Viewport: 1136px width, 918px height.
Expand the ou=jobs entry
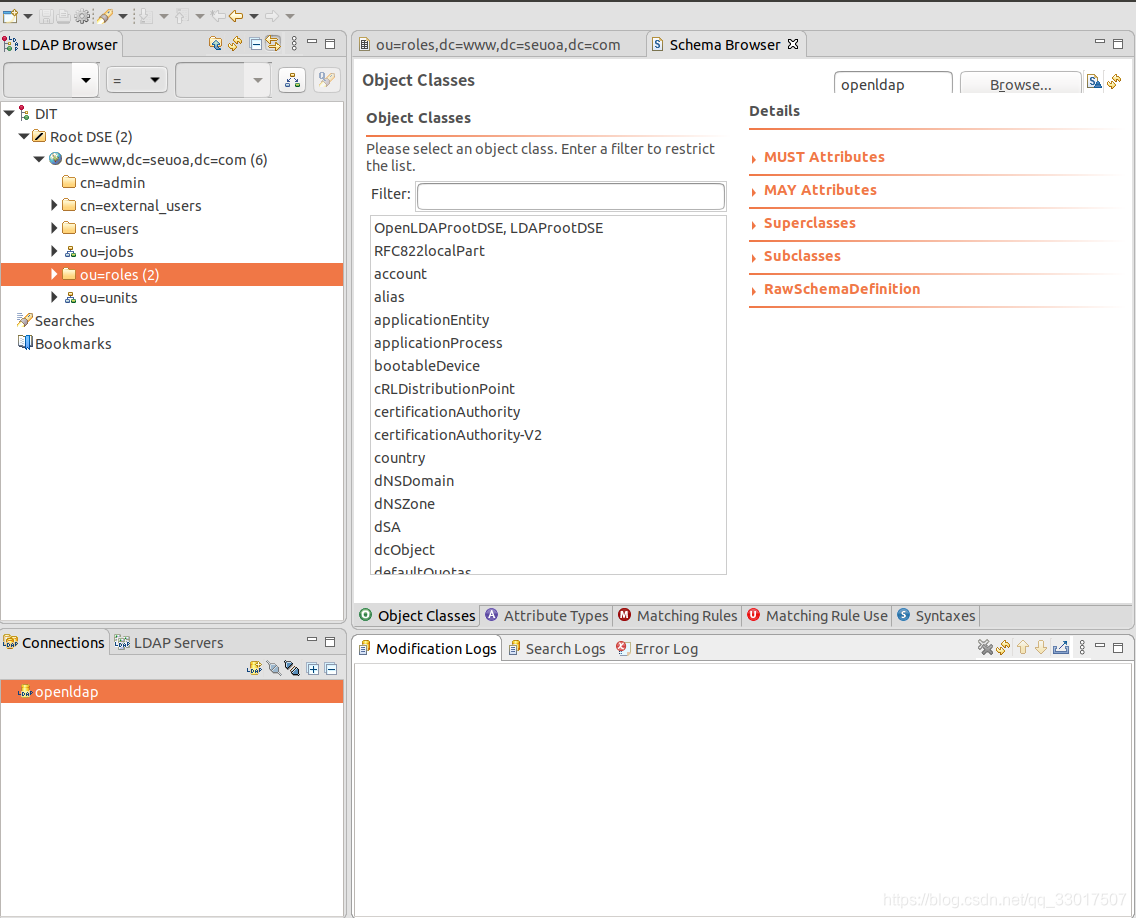(x=54, y=251)
